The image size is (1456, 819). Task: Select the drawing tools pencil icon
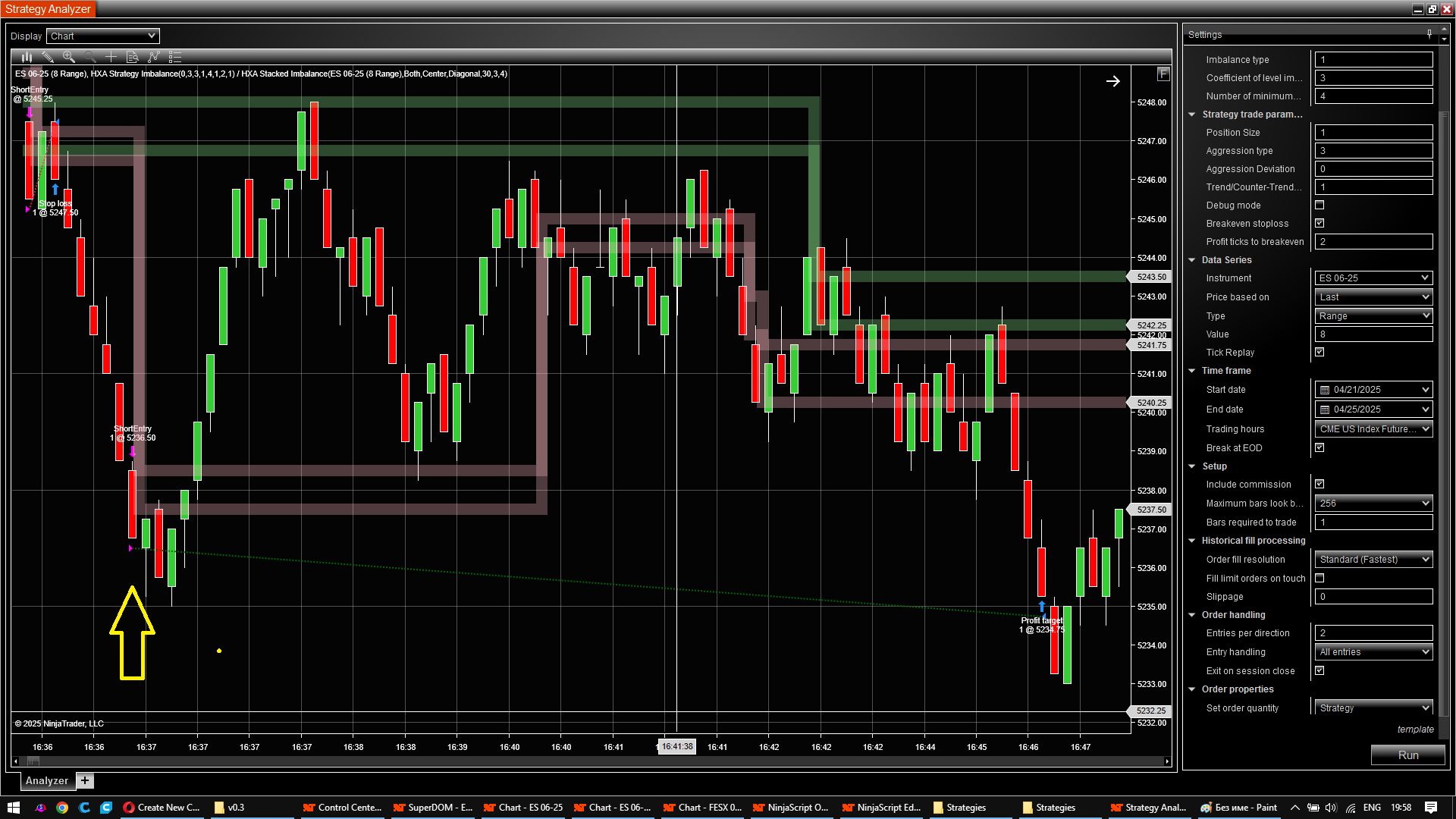(x=48, y=57)
